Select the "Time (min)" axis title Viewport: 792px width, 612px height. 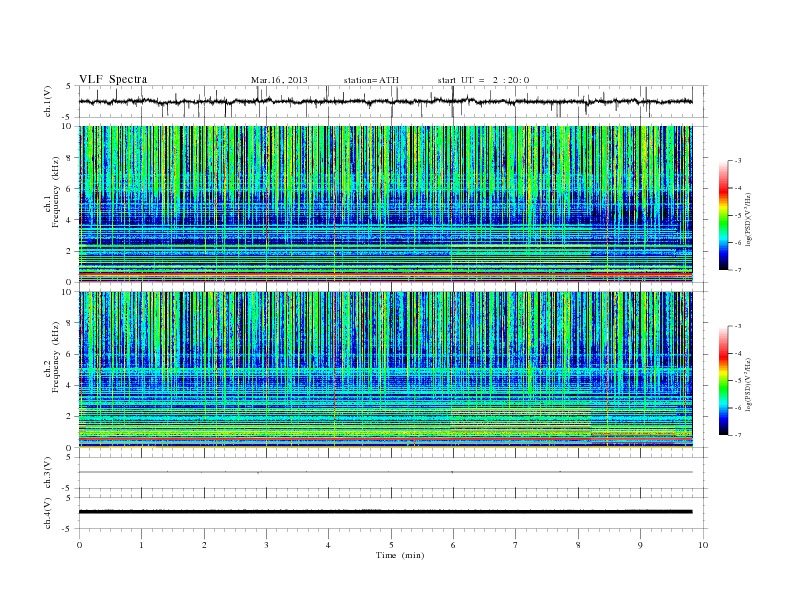(x=400, y=555)
